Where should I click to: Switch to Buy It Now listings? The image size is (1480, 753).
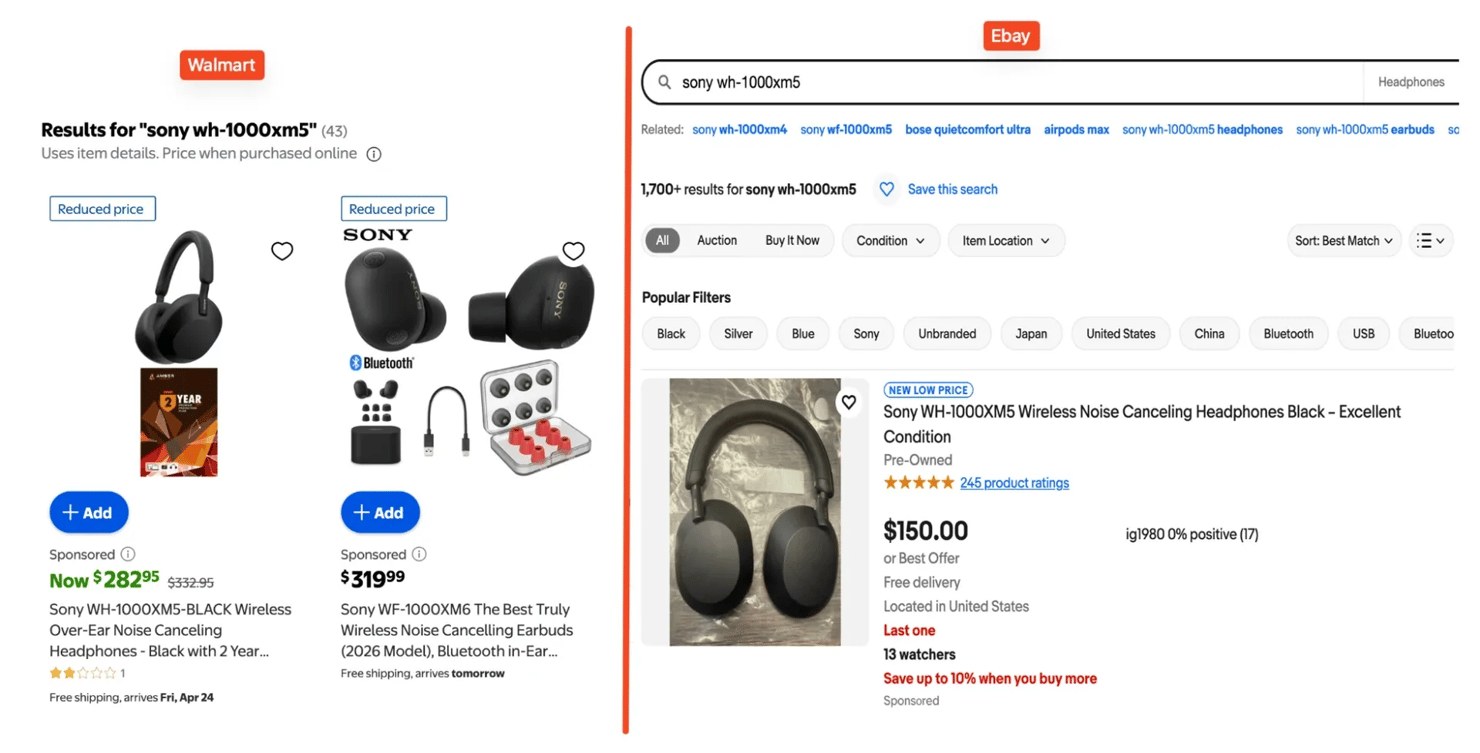coord(792,241)
